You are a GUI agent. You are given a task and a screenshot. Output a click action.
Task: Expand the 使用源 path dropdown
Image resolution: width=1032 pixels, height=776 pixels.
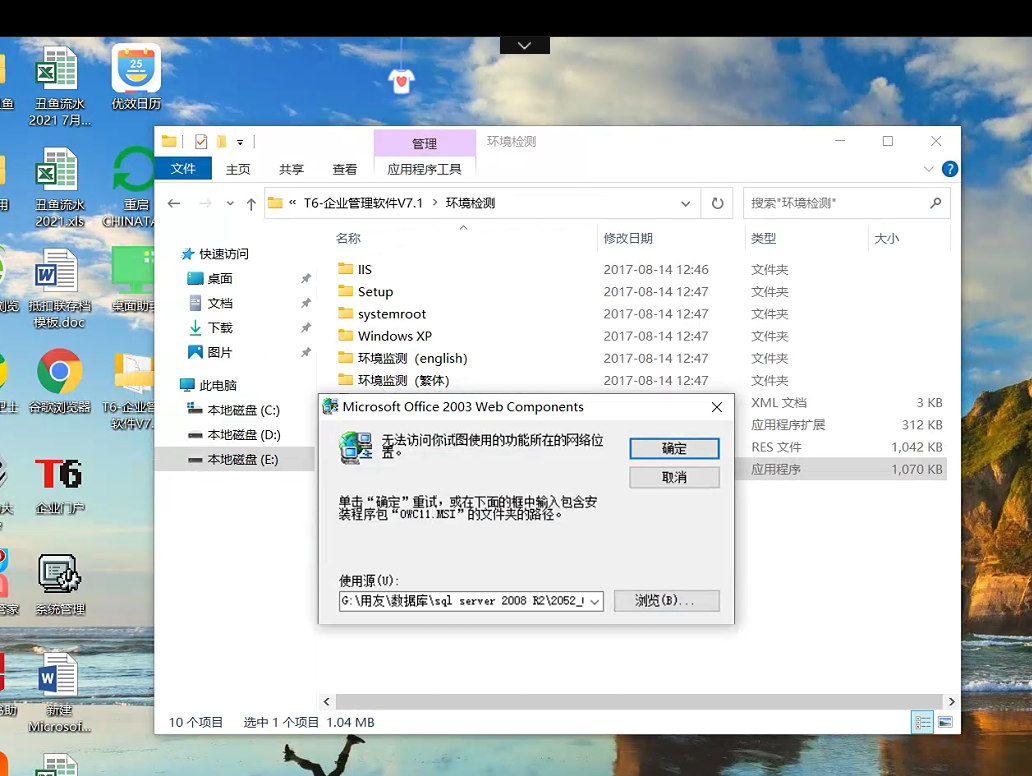point(595,601)
